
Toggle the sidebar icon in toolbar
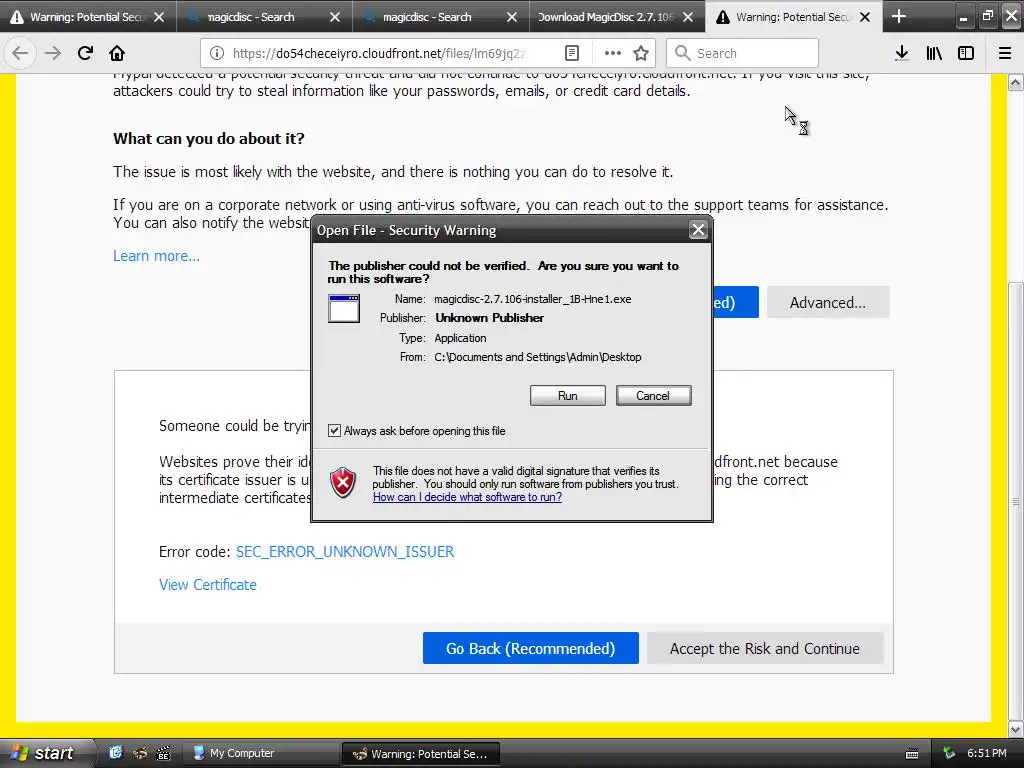pos(966,53)
